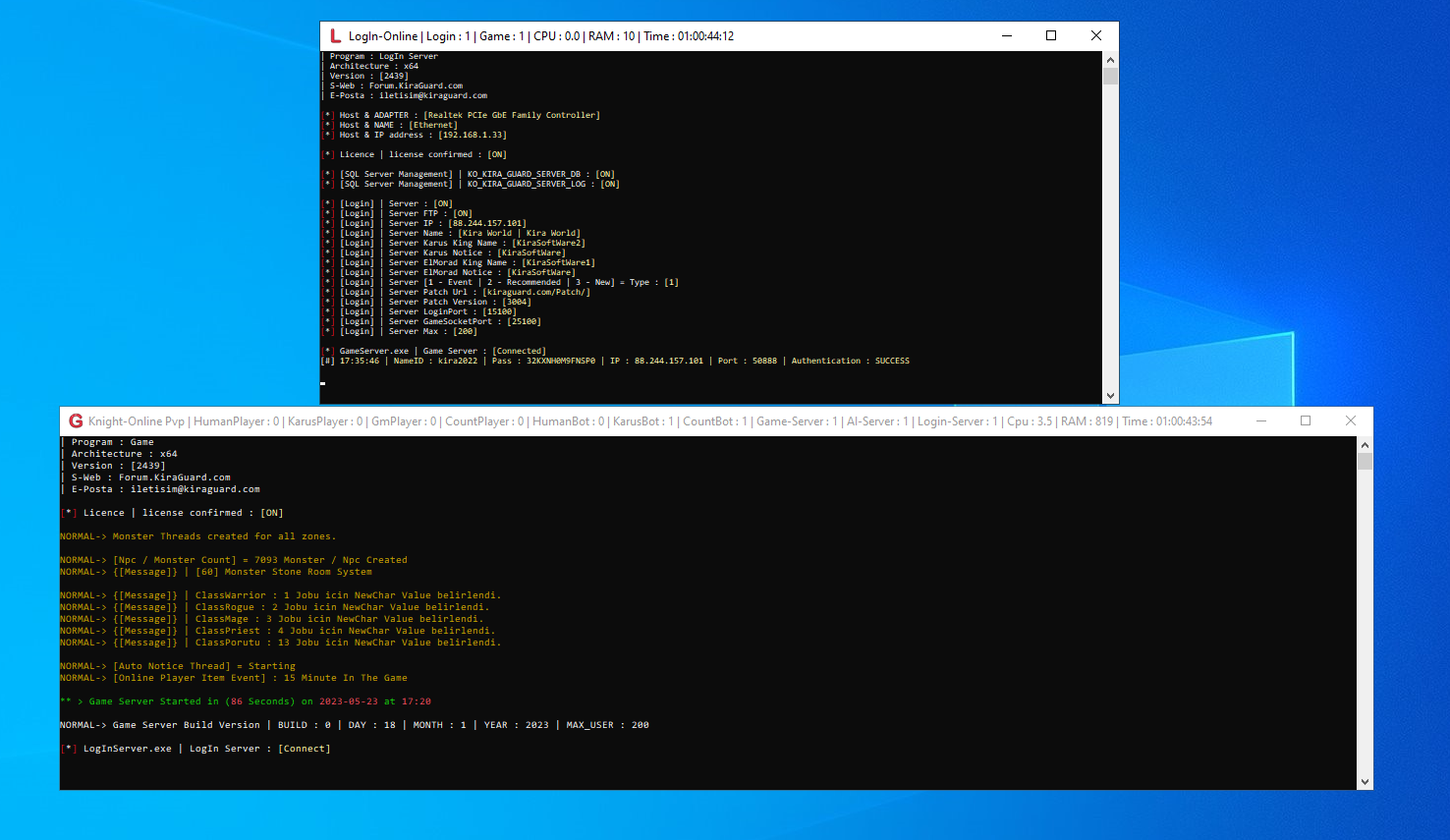Viewport: 1450px width, 840px height.
Task: Click 'Time : 01:00:43:54' in Game title bar
Action: [x=1167, y=421]
